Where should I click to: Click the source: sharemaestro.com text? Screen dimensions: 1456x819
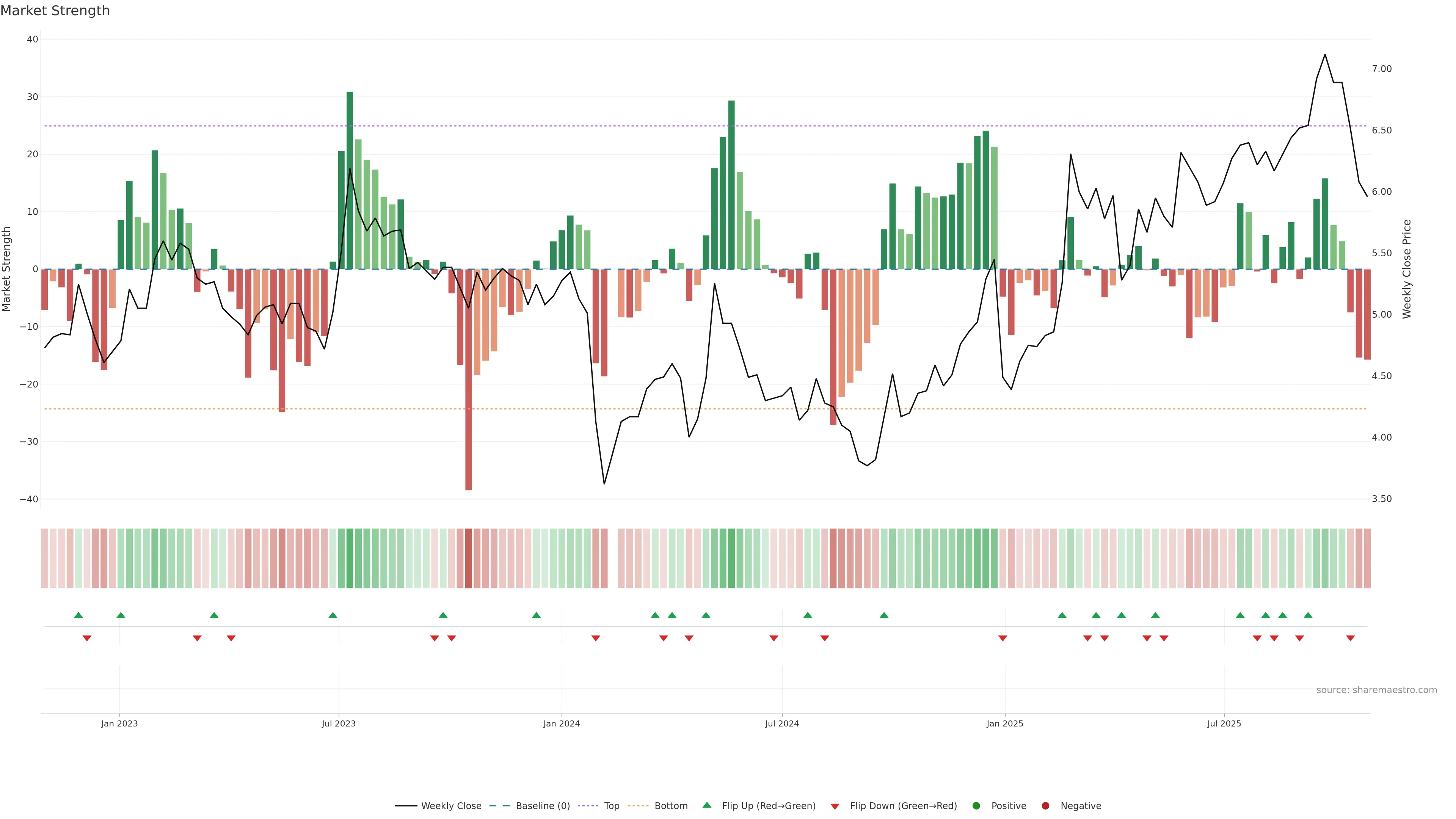[1376, 690]
